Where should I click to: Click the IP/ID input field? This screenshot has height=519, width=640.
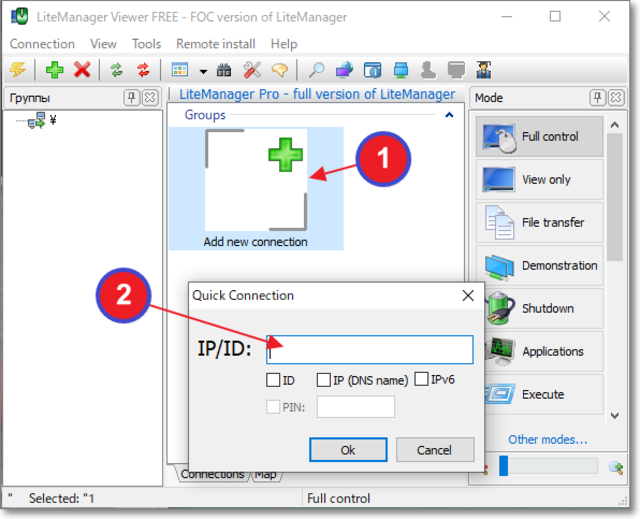pyautogui.click(x=370, y=350)
